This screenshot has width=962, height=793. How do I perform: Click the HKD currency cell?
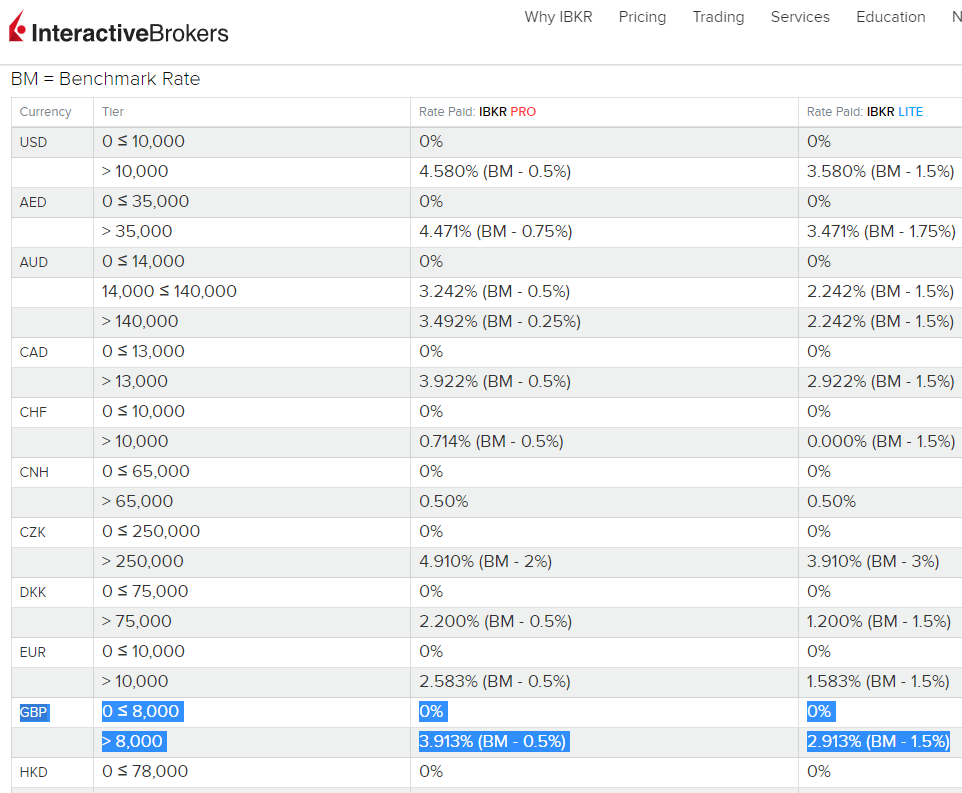(34, 772)
